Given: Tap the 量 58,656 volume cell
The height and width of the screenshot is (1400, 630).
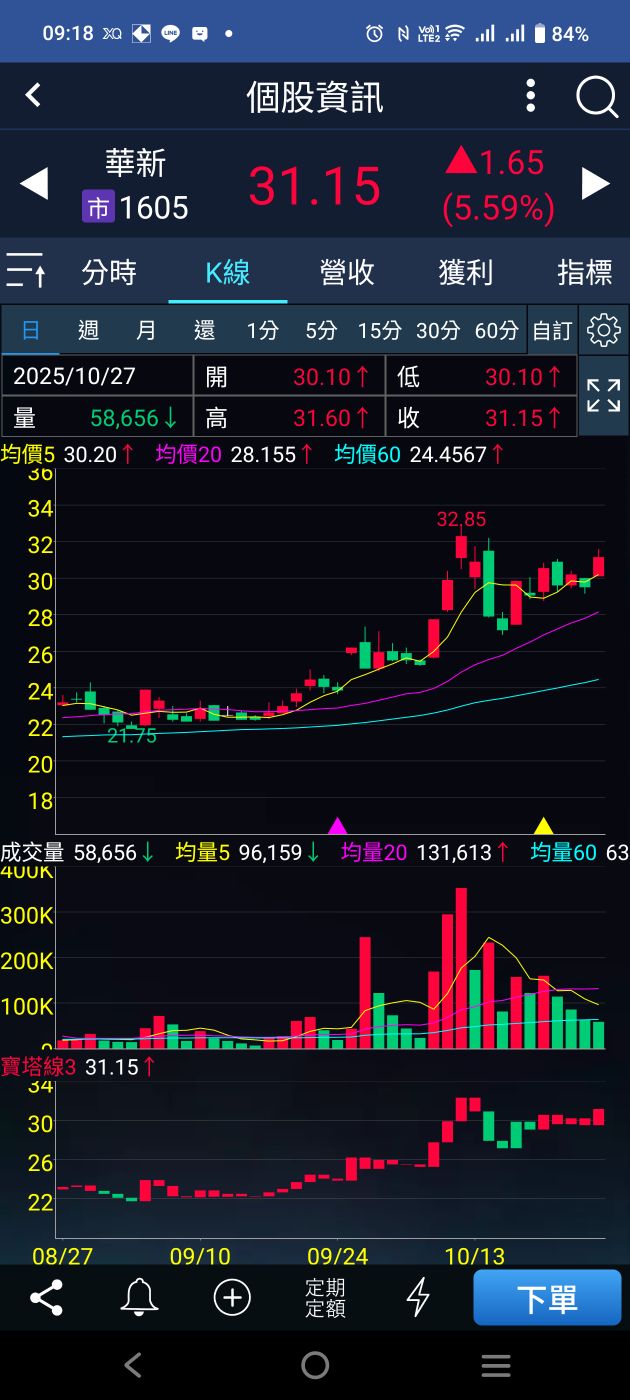Looking at the screenshot, I should (97, 417).
